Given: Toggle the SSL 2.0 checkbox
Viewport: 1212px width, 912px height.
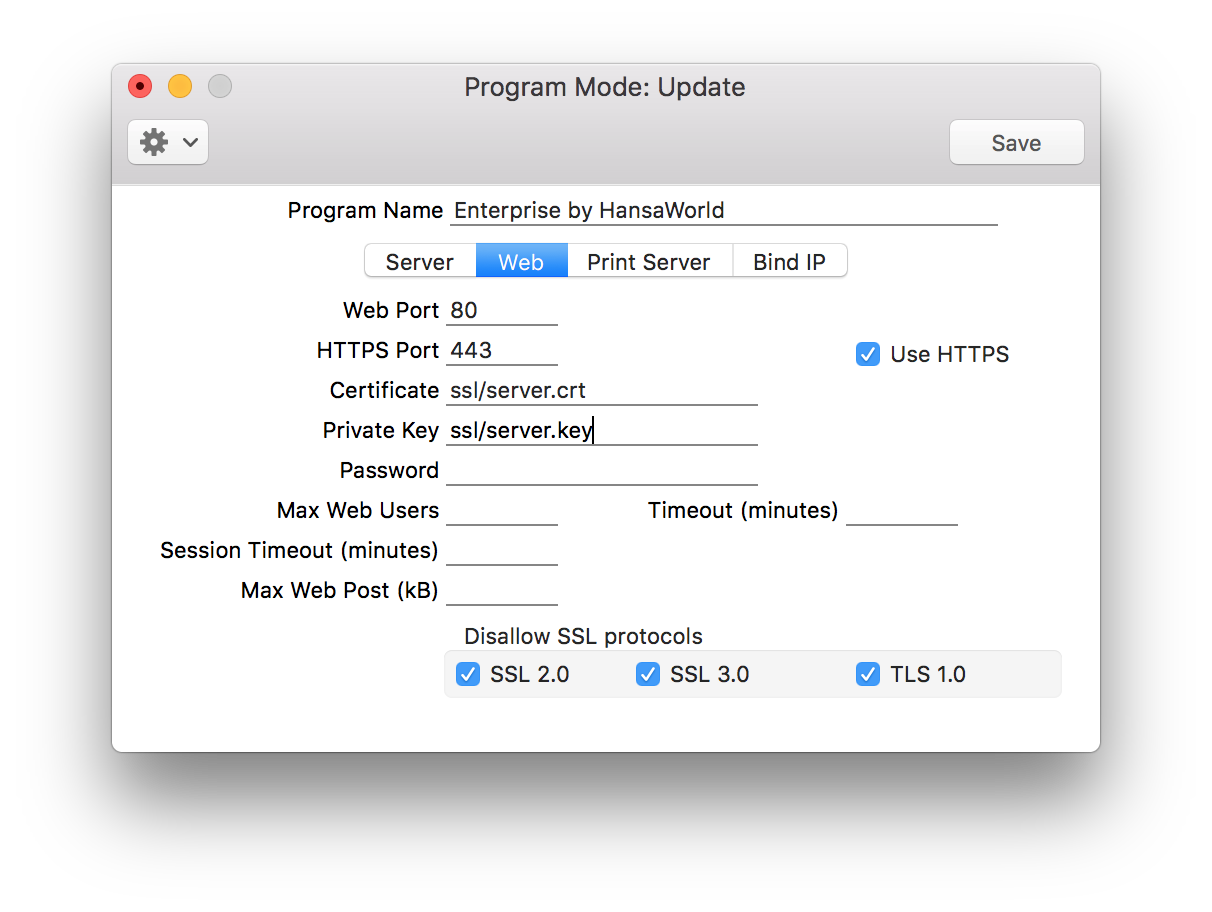Looking at the screenshot, I should (468, 674).
